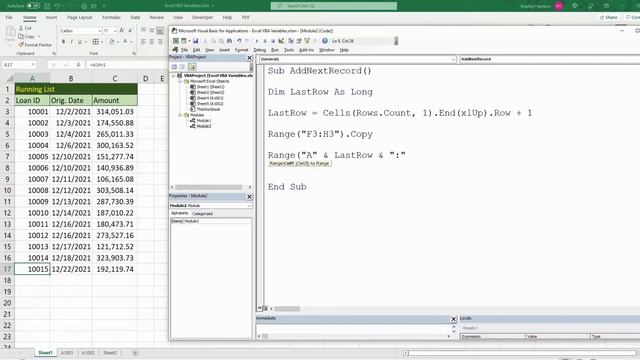Switch to the Formulas ribbon tab
Screen dimensions: 640x360
point(111,18)
